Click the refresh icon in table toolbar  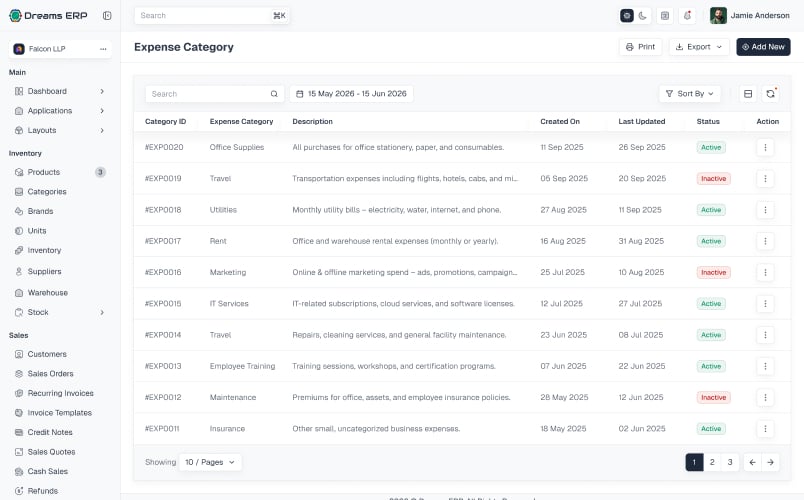[x=770, y=94]
